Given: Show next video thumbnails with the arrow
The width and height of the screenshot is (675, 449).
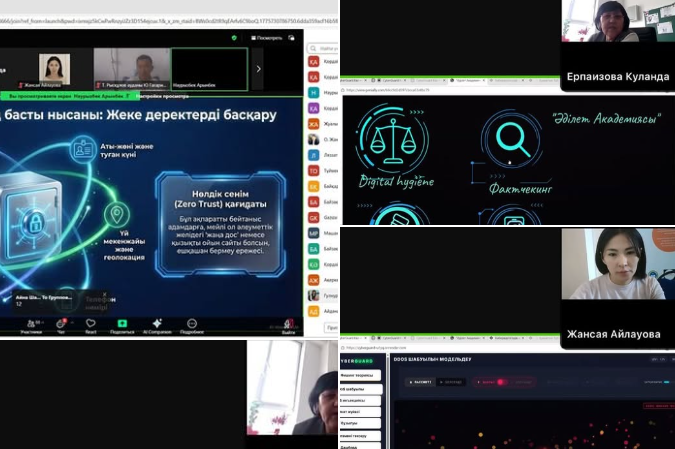Looking at the screenshot, I should [x=258, y=69].
